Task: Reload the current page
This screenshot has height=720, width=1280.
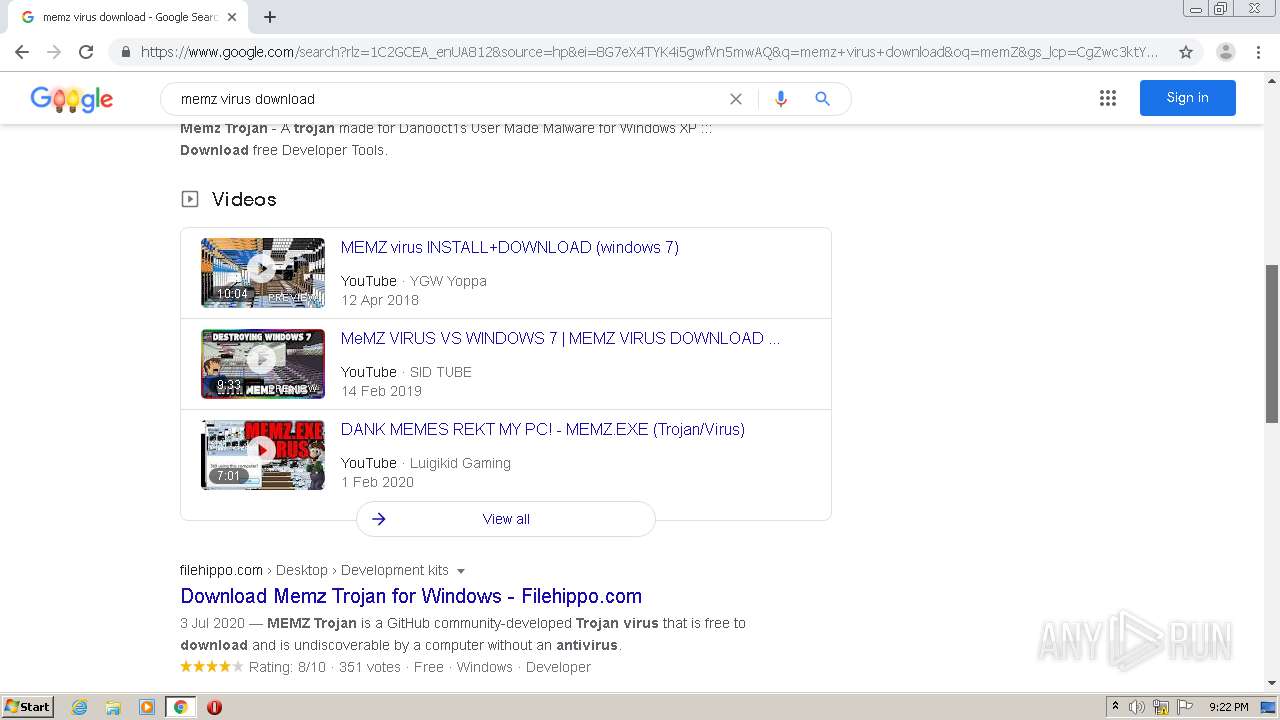Action: coord(86,52)
